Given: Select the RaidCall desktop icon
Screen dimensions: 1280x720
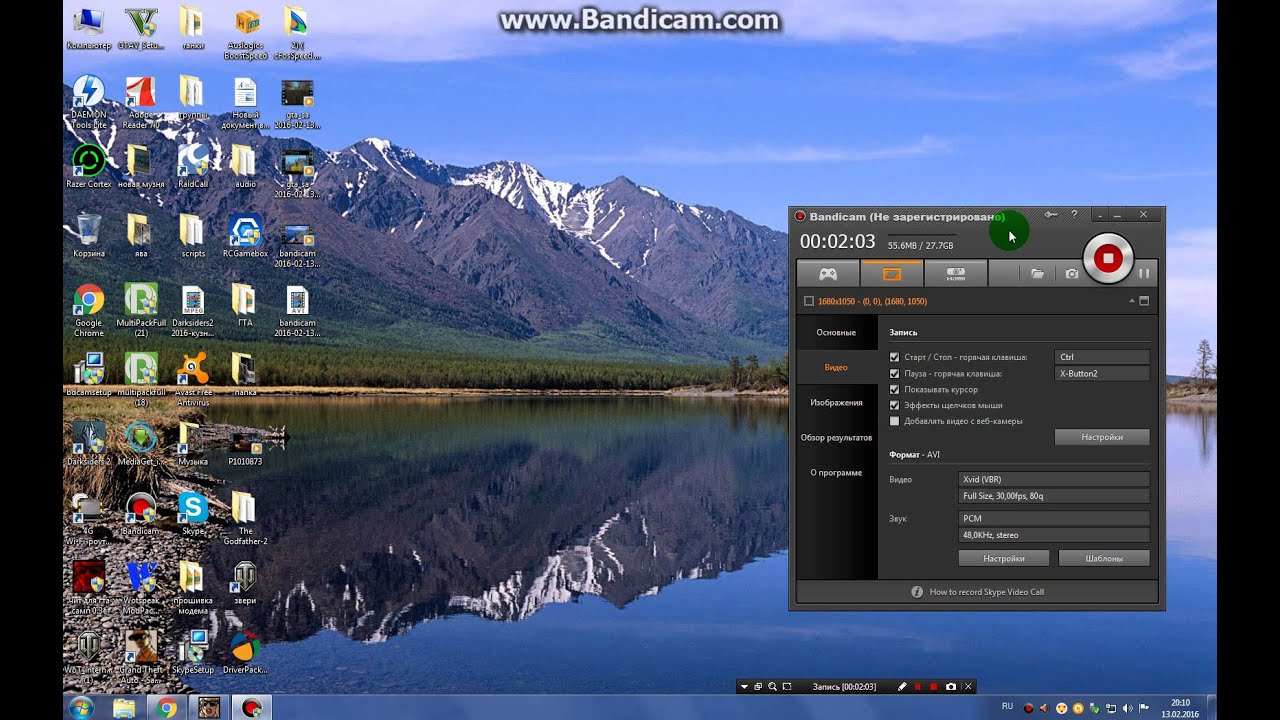Looking at the screenshot, I should click(x=192, y=166).
